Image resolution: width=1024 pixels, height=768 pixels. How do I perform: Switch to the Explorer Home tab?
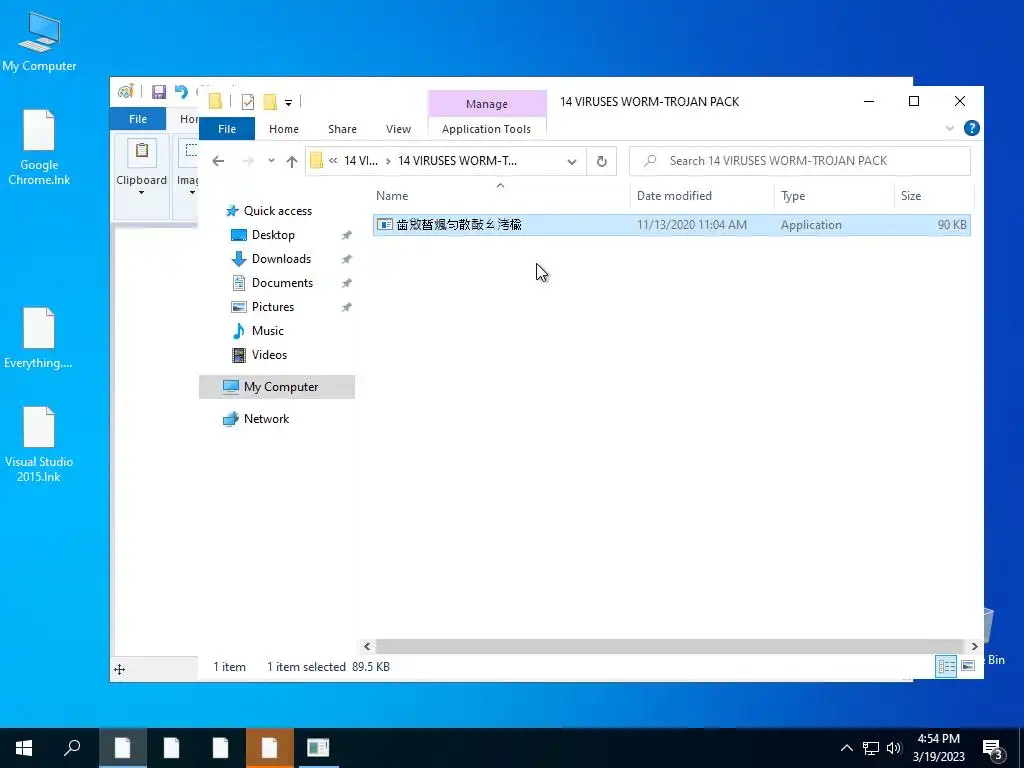283,129
